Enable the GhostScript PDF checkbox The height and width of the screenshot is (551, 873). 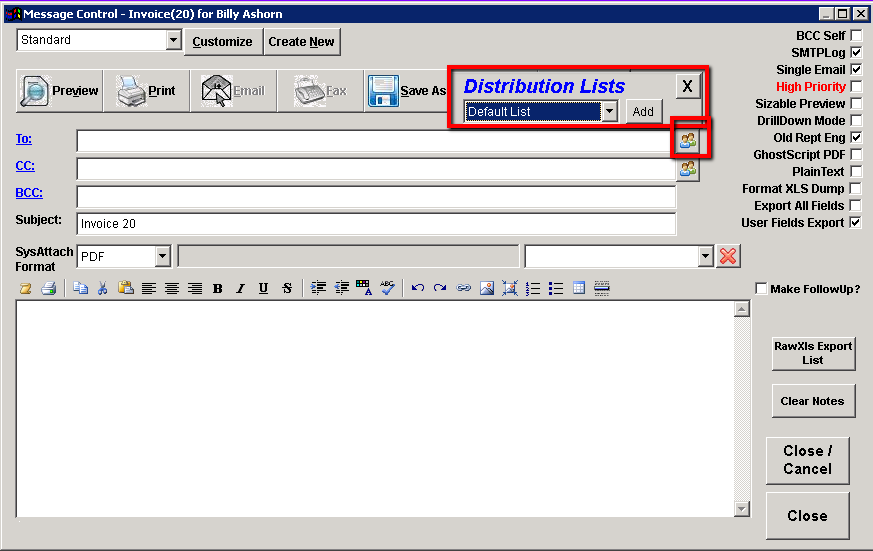[856, 155]
